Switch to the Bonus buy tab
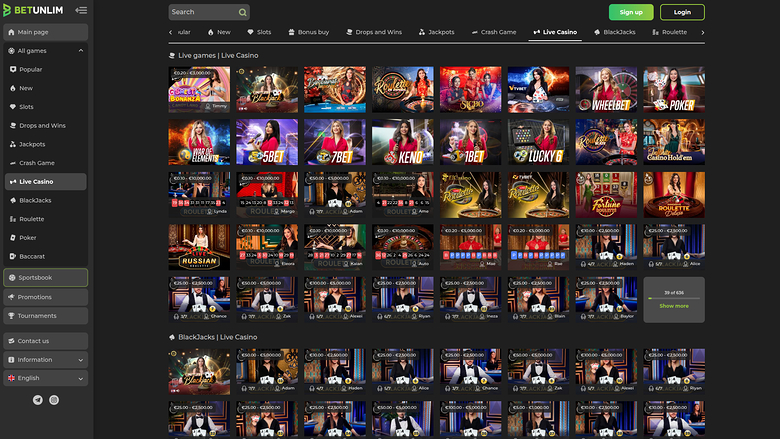 coord(312,32)
